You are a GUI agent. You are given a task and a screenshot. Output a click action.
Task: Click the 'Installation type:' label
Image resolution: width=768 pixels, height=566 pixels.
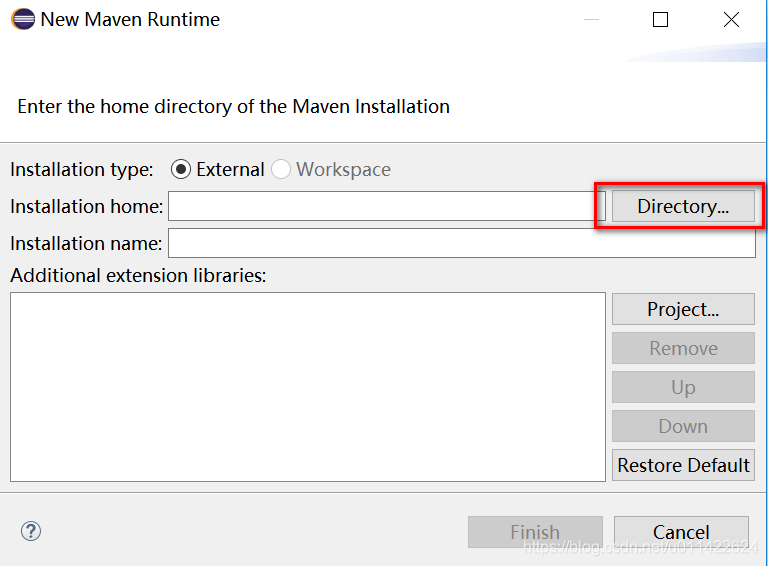82,169
